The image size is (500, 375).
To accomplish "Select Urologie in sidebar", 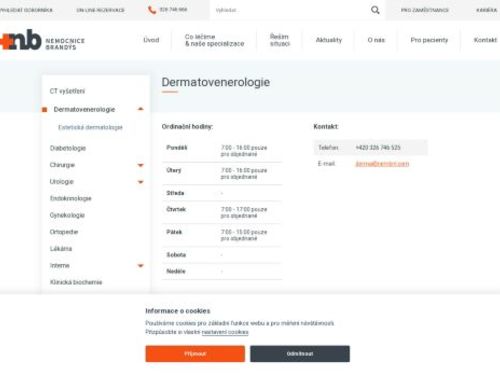I will (x=62, y=182).
